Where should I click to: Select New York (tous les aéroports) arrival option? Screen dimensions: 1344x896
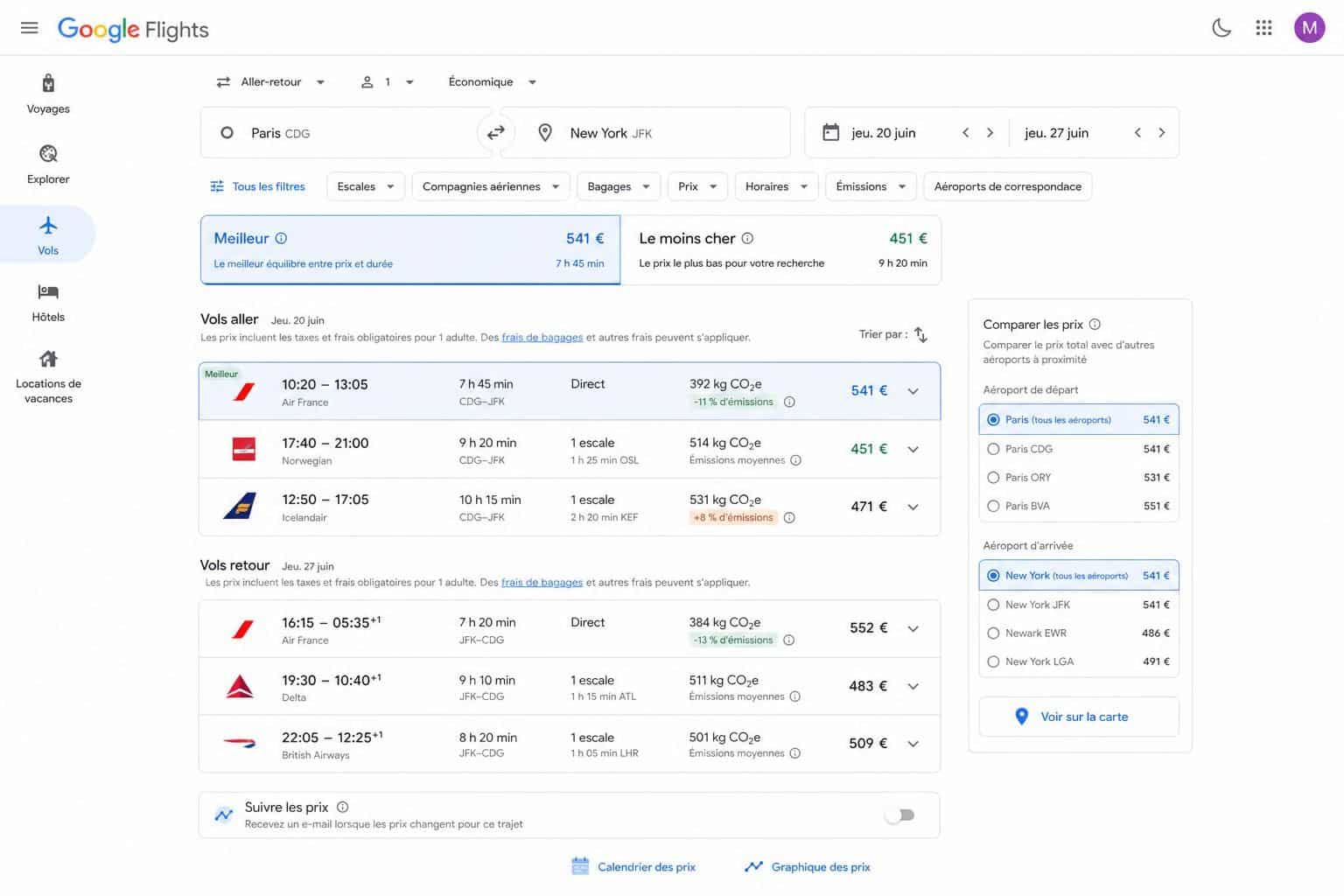point(1078,576)
